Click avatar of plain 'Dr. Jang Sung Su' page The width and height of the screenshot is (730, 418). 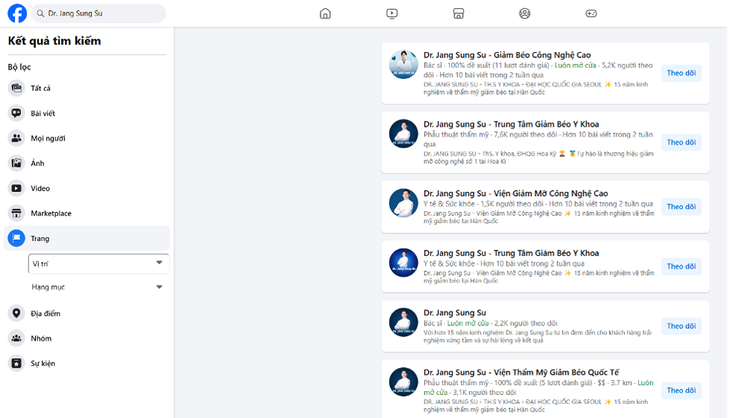tap(403, 322)
